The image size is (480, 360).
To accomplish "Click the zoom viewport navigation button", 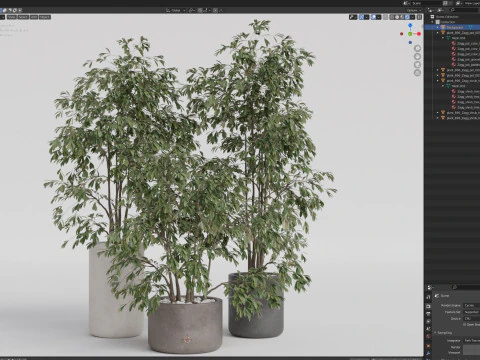I will click(x=417, y=48).
